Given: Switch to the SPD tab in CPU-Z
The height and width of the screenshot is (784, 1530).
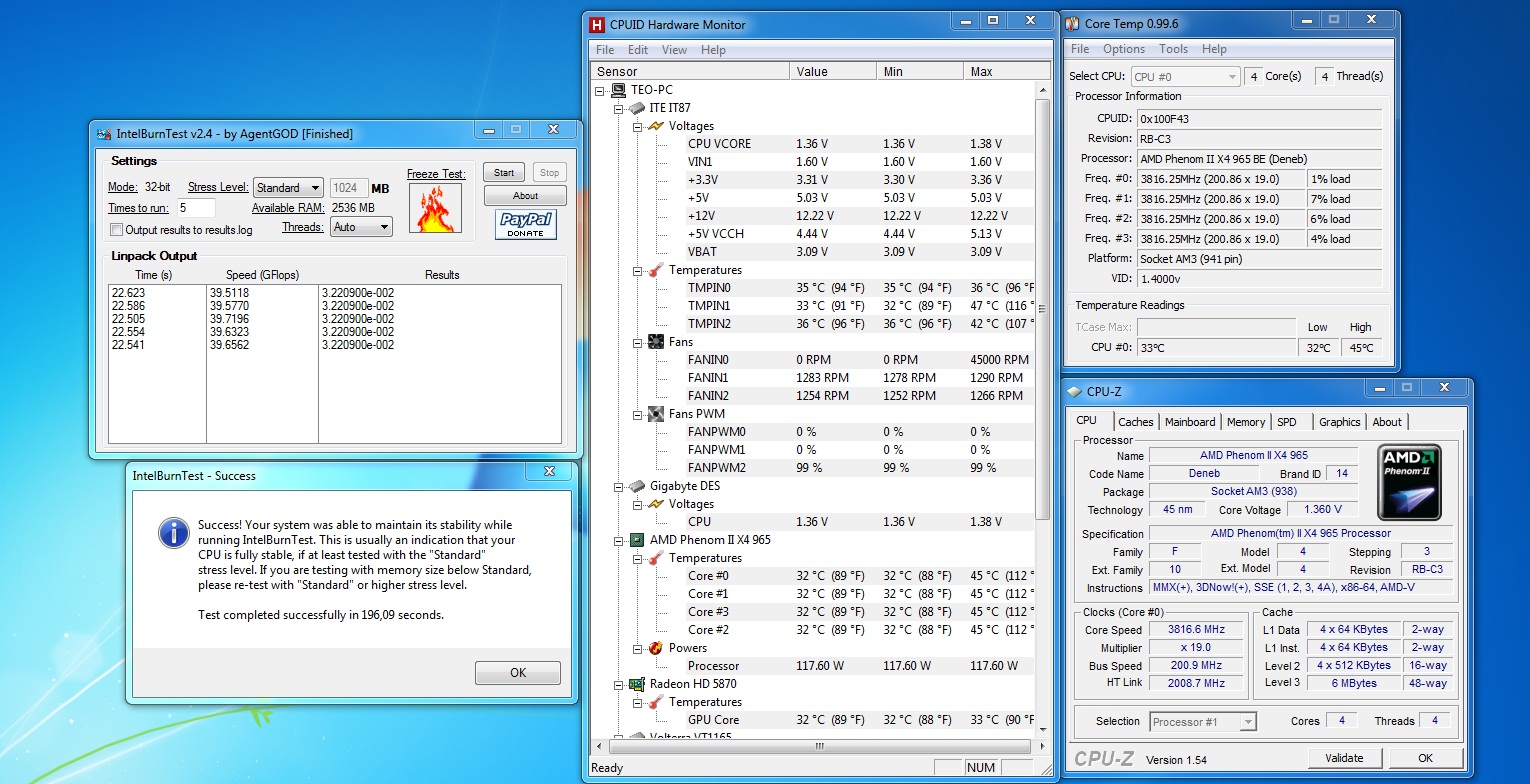Looking at the screenshot, I should [x=1287, y=422].
